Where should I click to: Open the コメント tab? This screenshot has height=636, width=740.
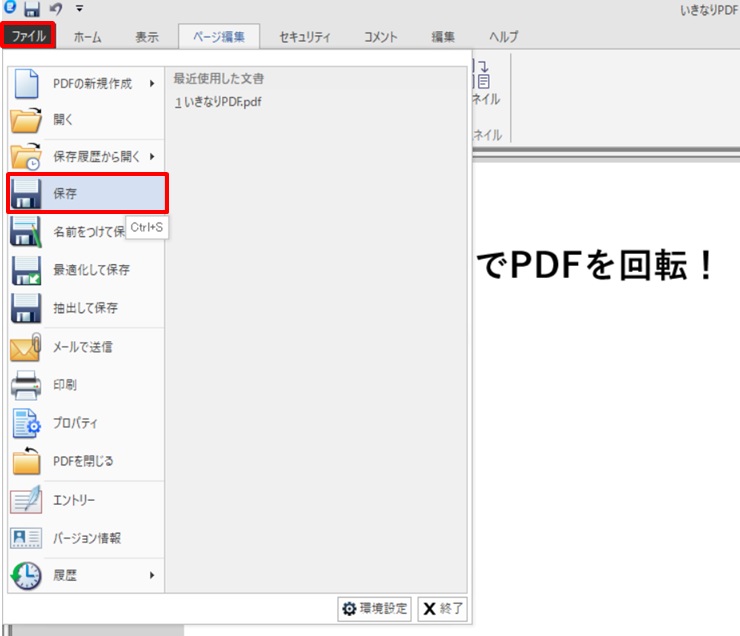[x=380, y=37]
